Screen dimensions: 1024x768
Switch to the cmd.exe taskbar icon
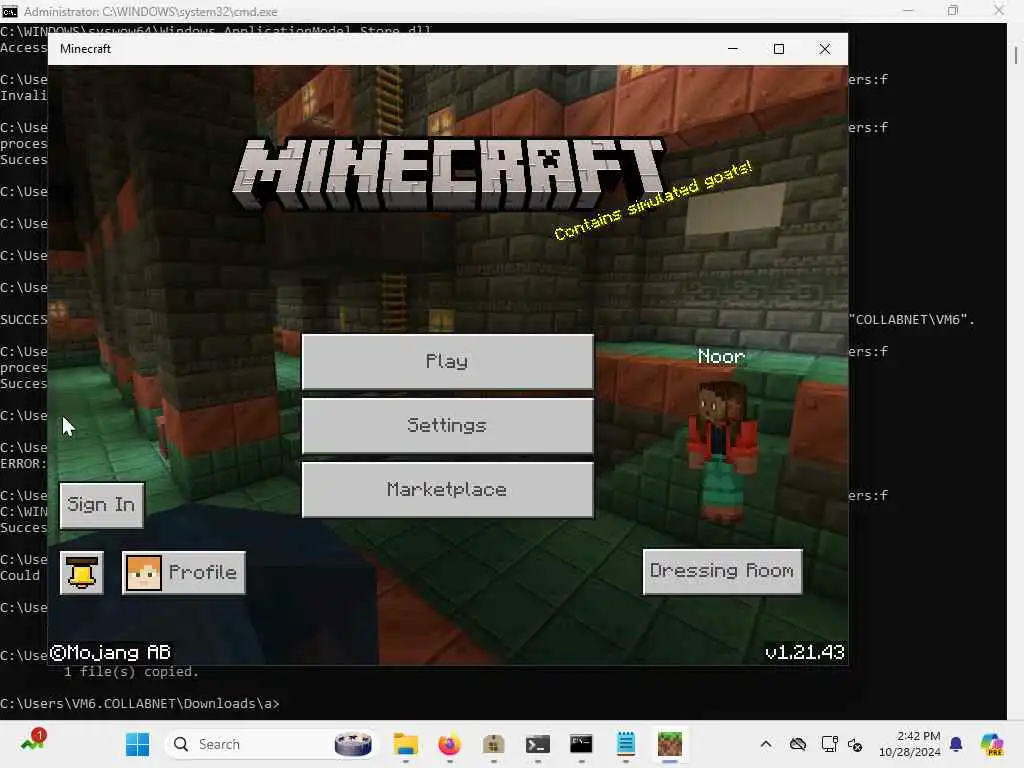(x=581, y=744)
